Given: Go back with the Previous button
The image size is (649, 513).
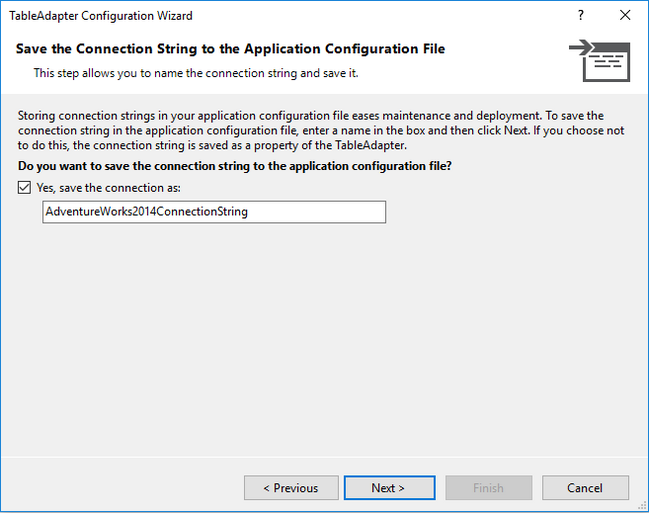Looking at the screenshot, I should (x=291, y=488).
